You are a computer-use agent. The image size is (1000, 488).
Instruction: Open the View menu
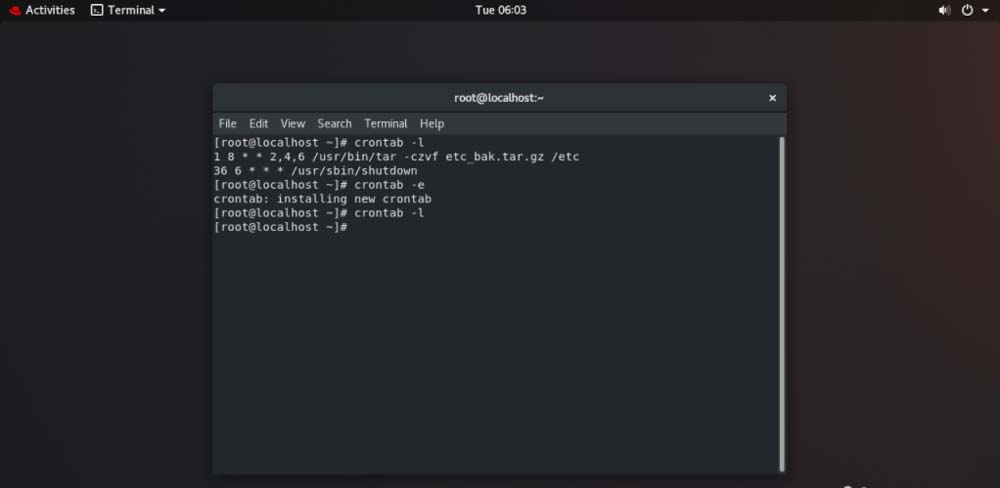click(293, 123)
